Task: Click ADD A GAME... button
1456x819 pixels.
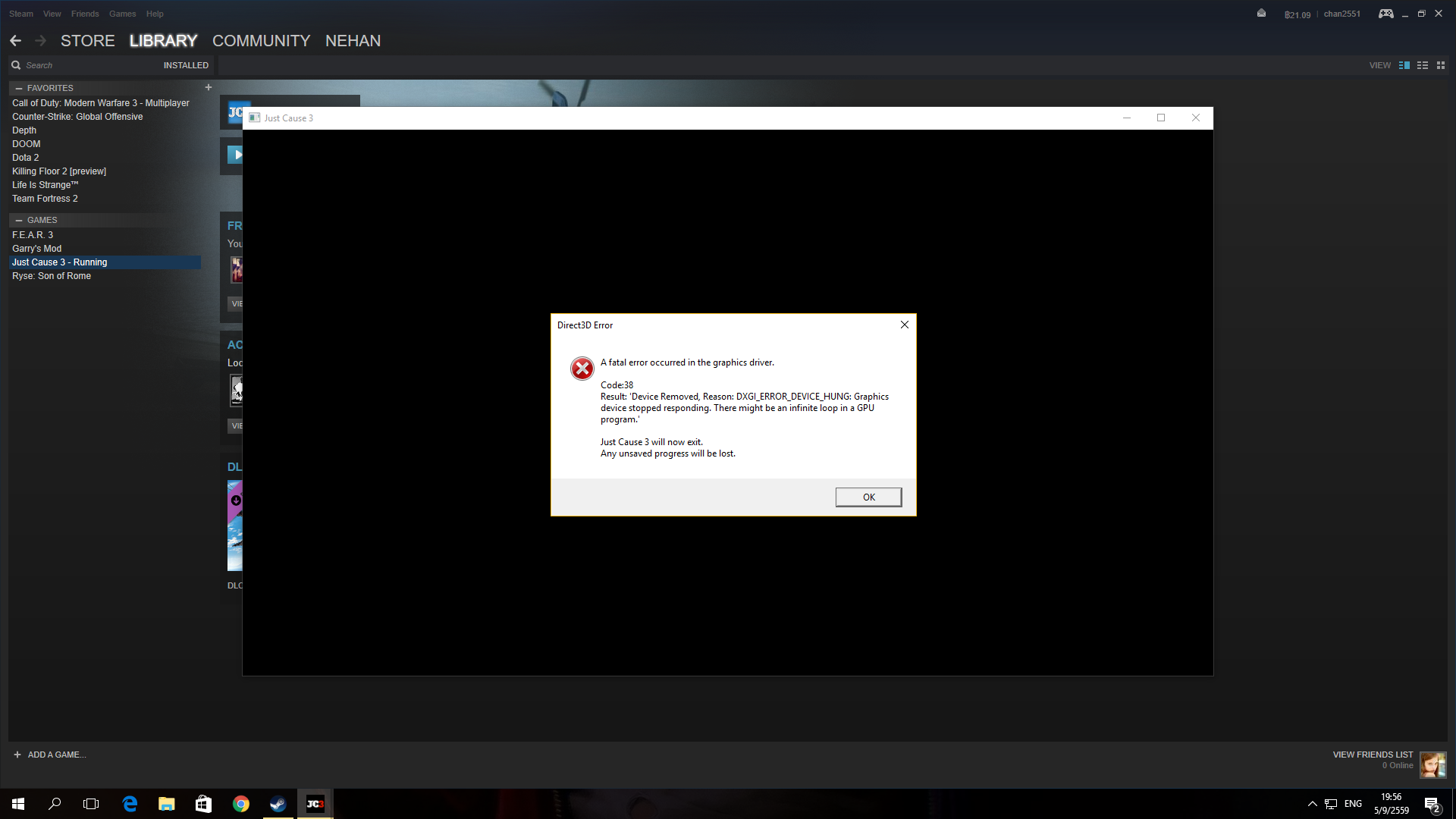Action: click(50, 755)
